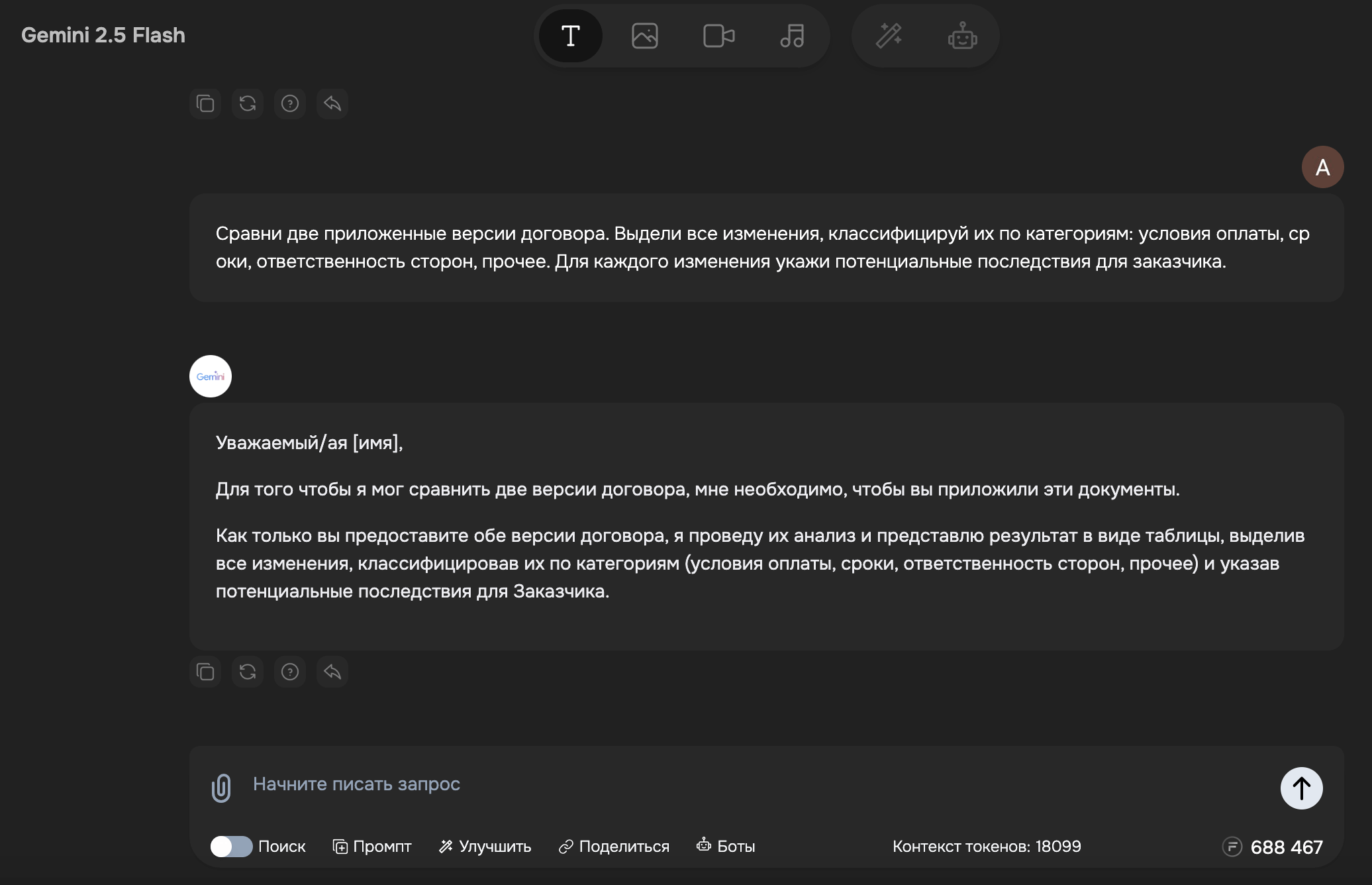Screen dimensions: 1372x885
Task: Click the Промпт button
Action: coord(372,847)
